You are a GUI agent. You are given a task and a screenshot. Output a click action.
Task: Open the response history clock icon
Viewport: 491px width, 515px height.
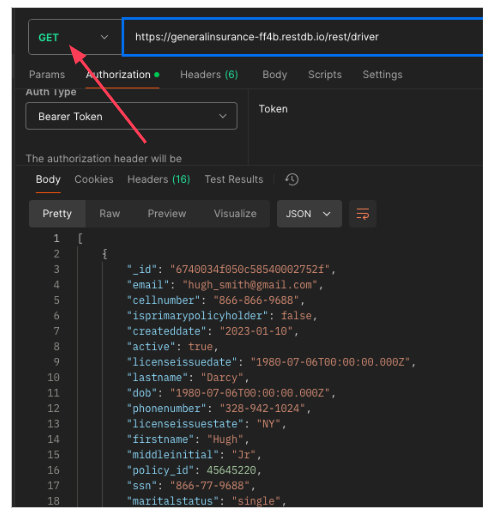point(292,179)
